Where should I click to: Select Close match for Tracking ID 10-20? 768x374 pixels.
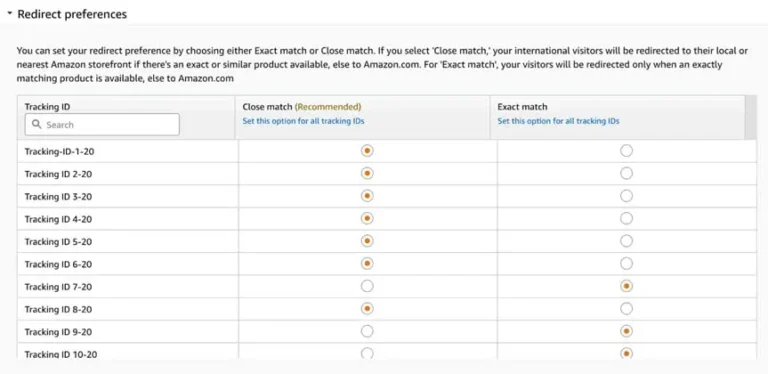(367, 353)
